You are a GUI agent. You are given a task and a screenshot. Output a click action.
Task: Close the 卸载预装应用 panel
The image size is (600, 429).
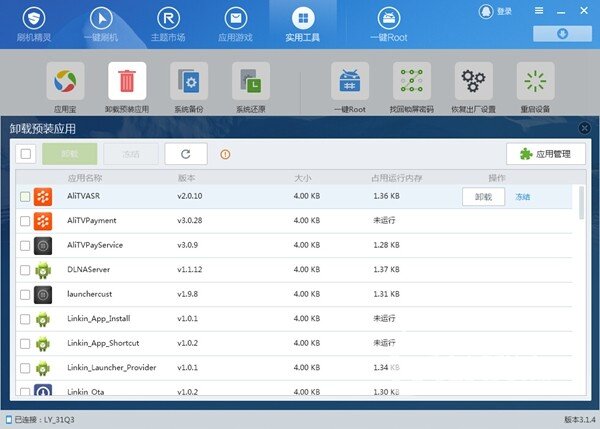(x=584, y=128)
